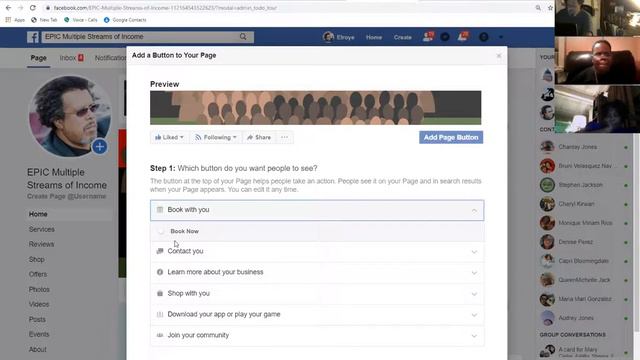Screen dimensions: 640x360
Task: Click the blue plus on profile picture
Action: (x=100, y=147)
